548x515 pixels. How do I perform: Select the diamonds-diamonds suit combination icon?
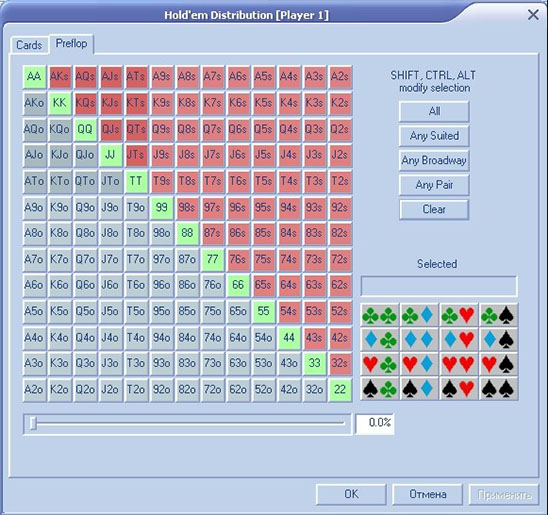(x=419, y=340)
